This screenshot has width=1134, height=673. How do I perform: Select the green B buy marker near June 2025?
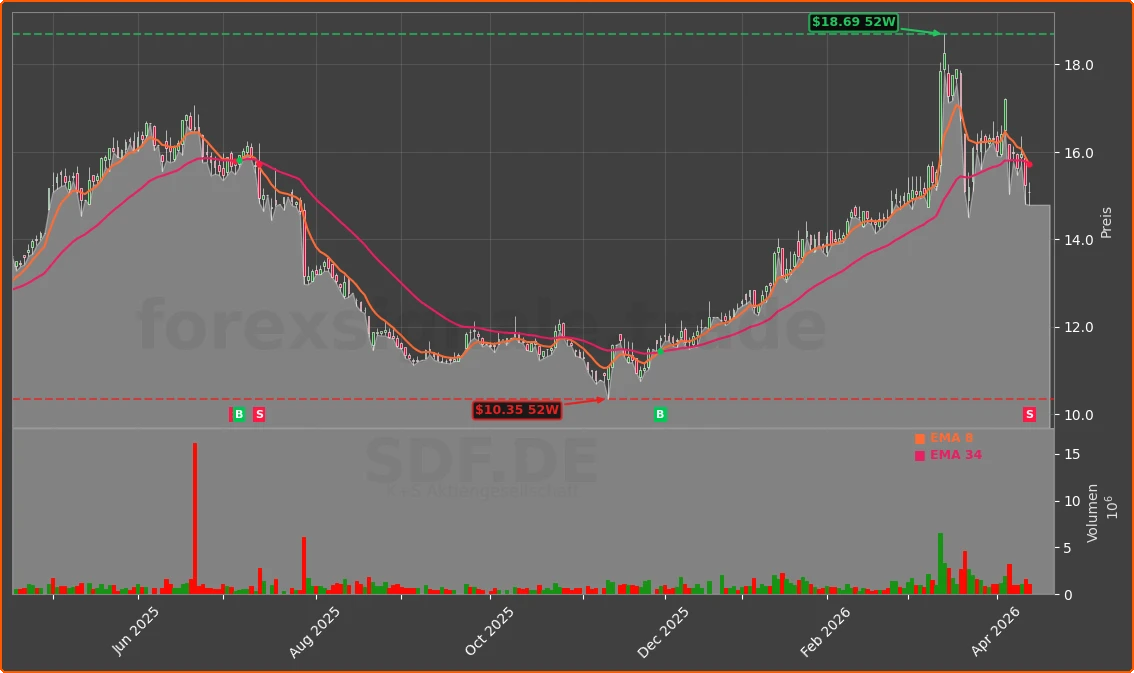tap(239, 415)
